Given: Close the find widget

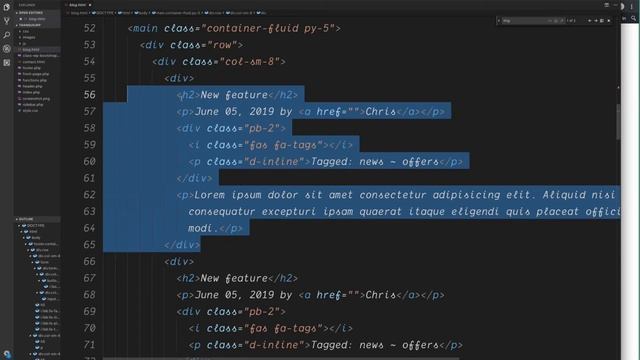Looking at the screenshot, I should click(x=609, y=20).
